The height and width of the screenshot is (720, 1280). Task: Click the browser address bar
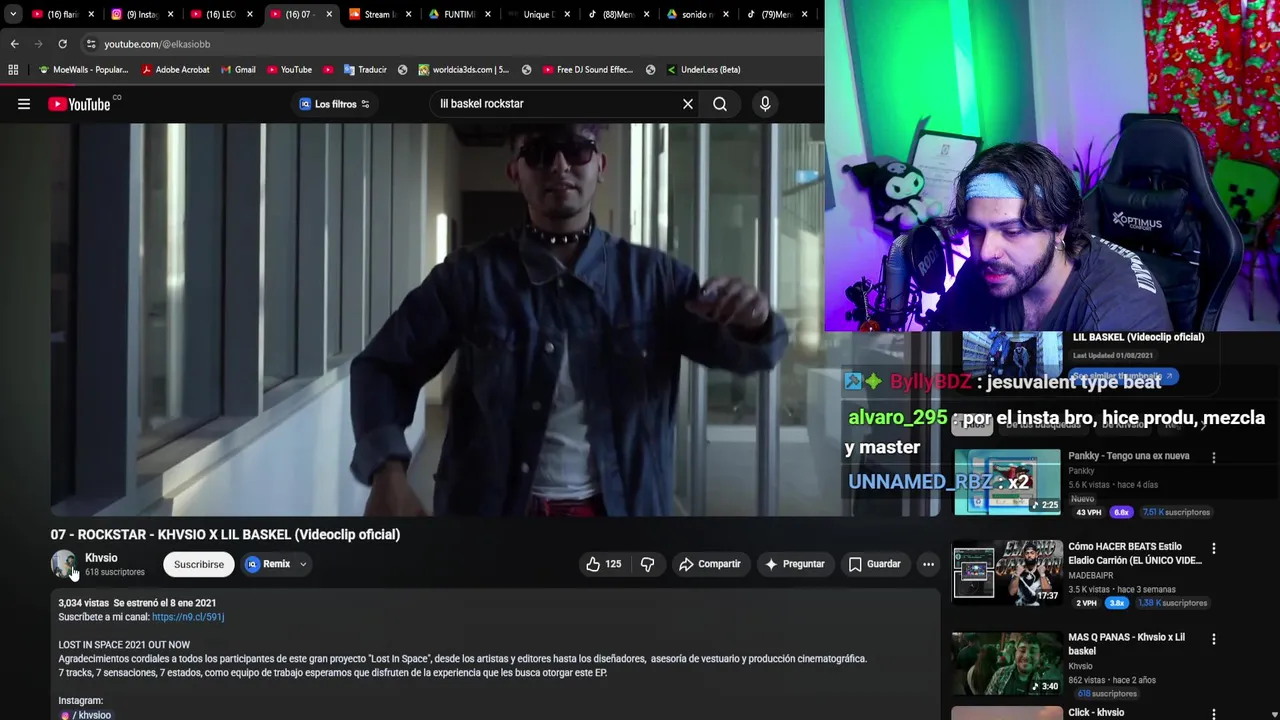[450, 44]
